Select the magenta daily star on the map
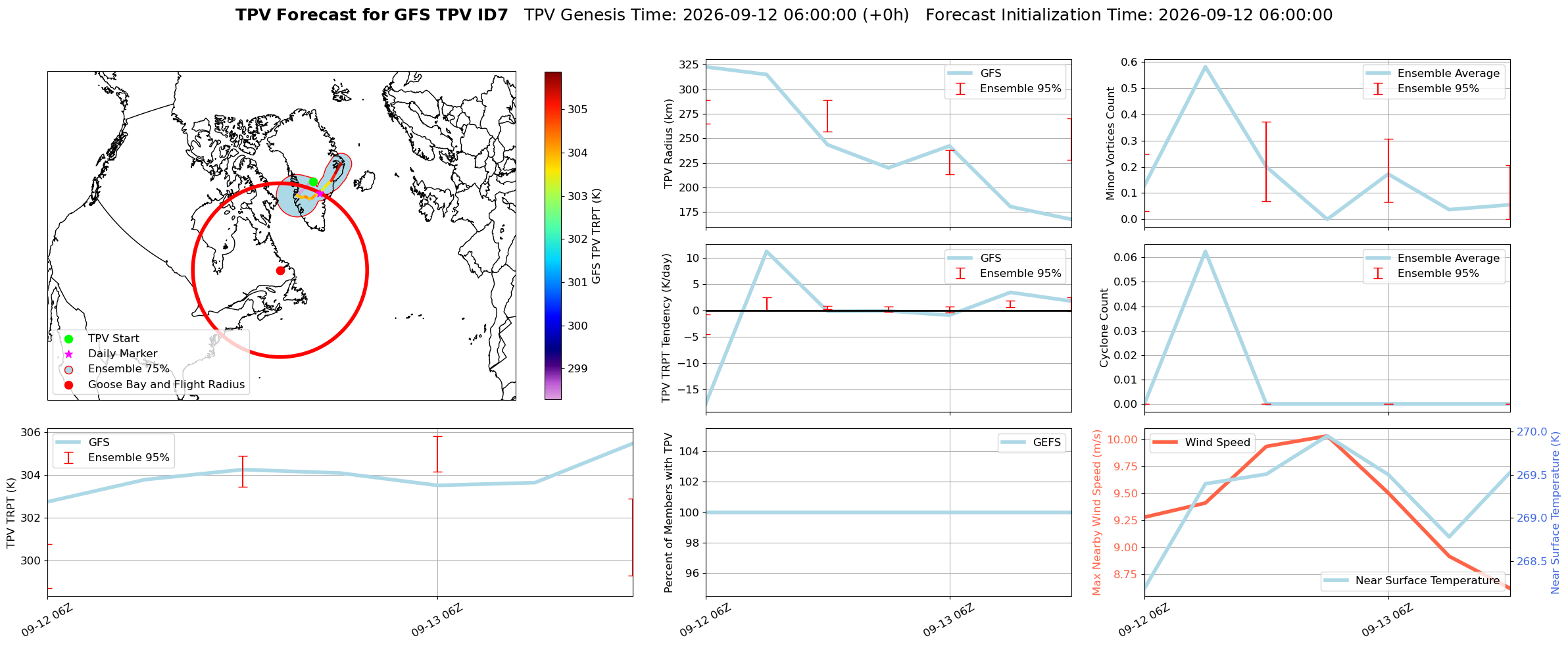Viewport: 1568px width, 646px height. tap(320, 193)
